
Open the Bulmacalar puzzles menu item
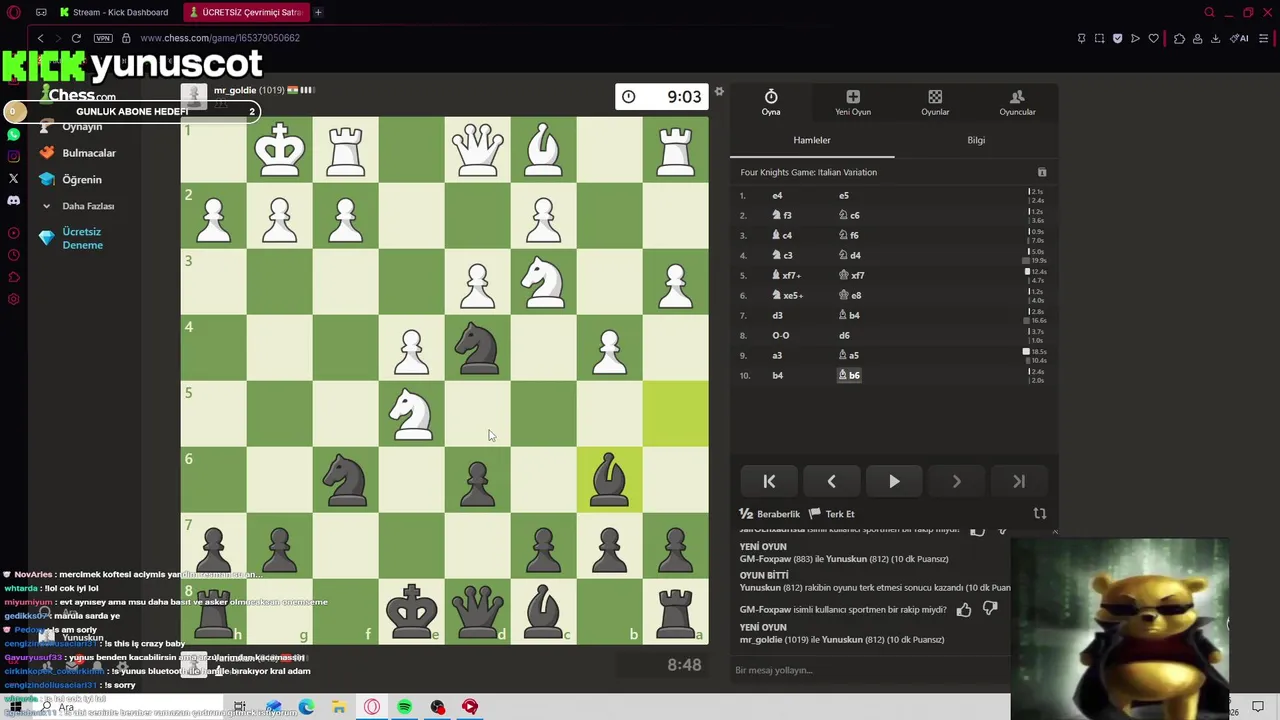click(78, 153)
